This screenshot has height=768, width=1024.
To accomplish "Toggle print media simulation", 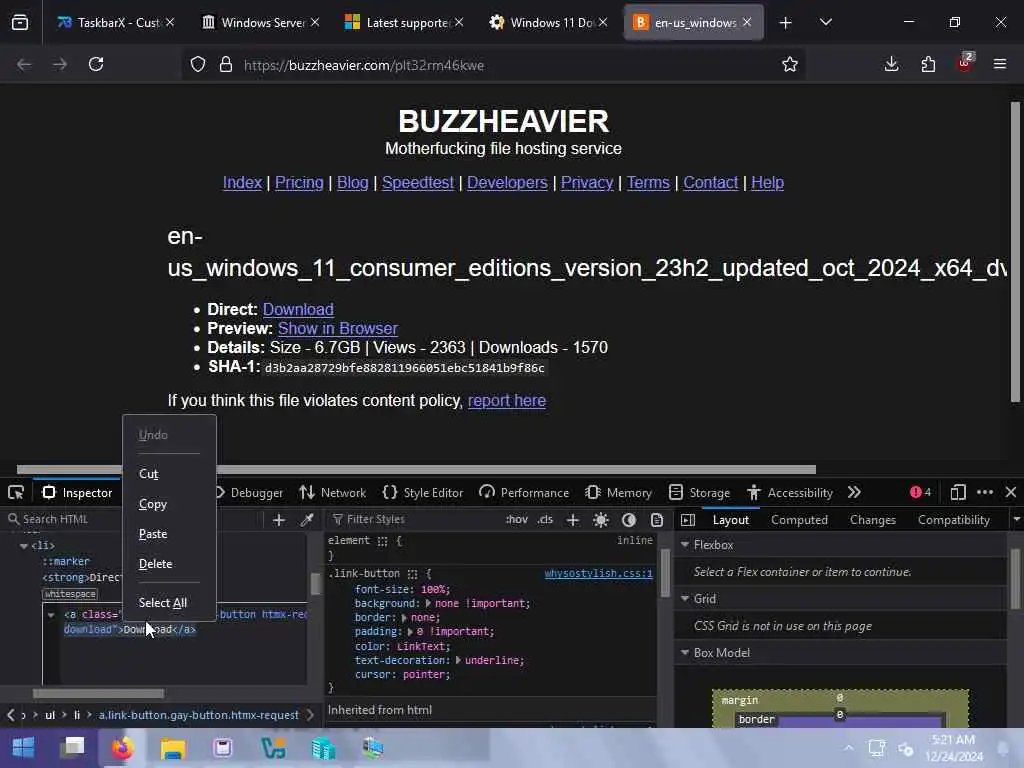I will tap(657, 520).
